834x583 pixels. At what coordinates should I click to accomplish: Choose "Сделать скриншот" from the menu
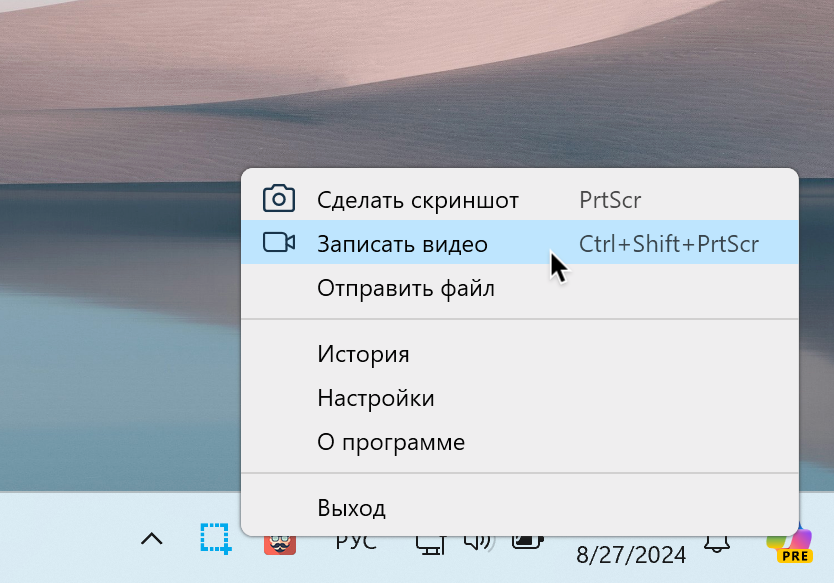tap(418, 199)
